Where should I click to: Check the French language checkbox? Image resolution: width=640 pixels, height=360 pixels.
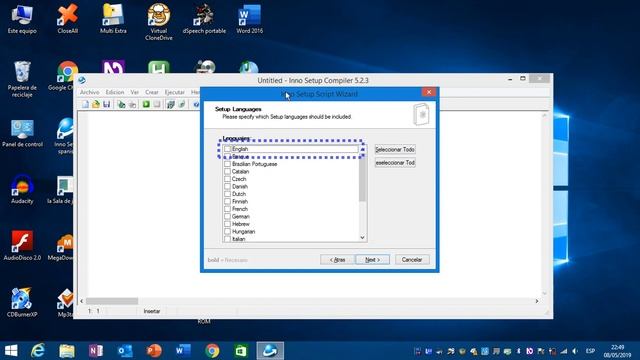[x=227, y=209]
